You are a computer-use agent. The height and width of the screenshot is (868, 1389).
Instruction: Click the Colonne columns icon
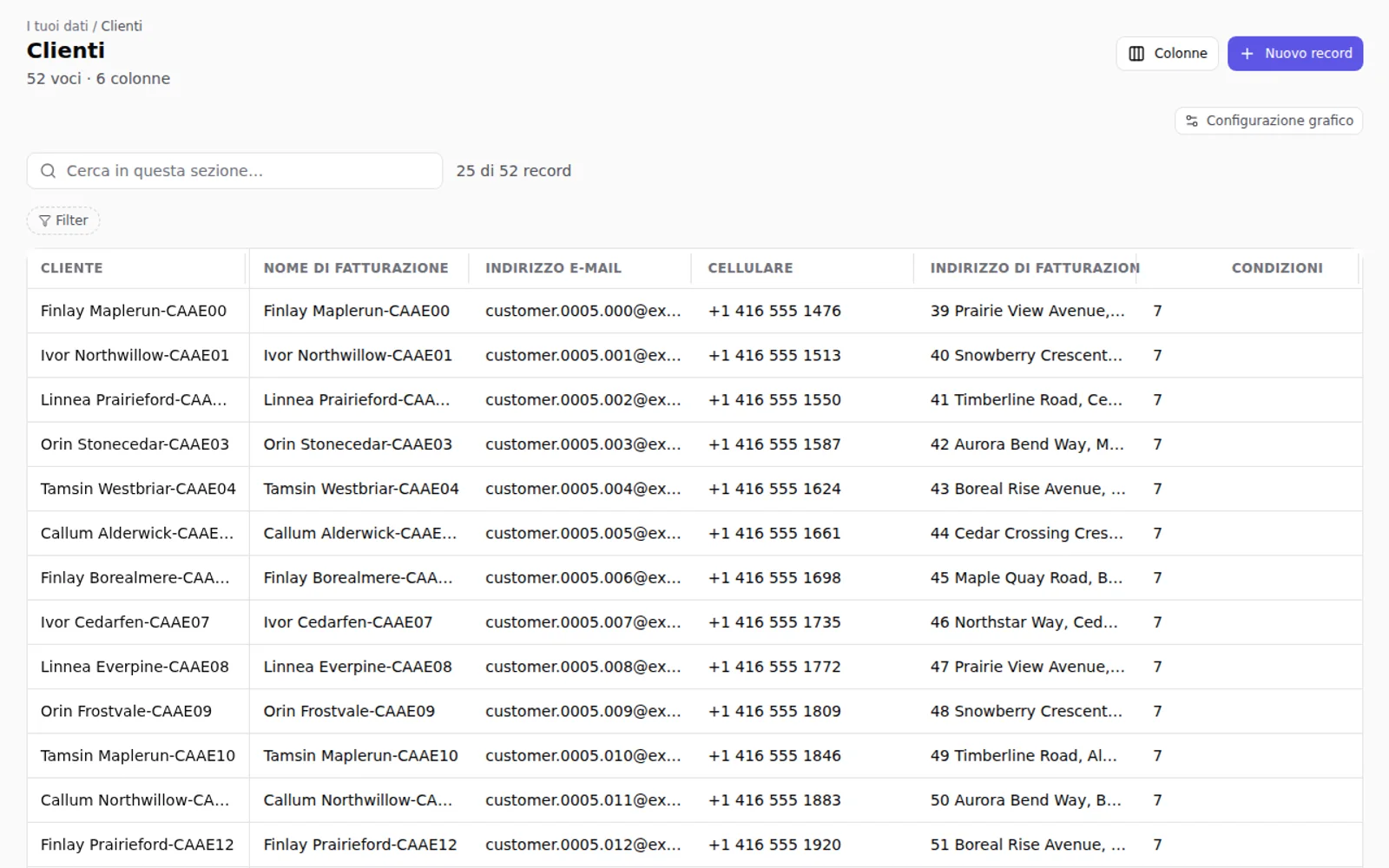click(1136, 54)
